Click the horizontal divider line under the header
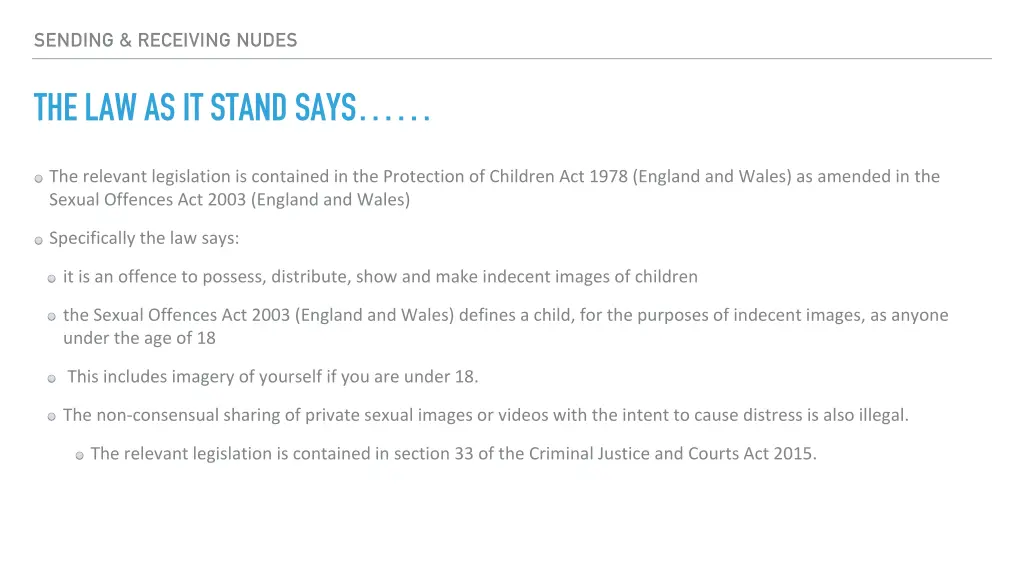Viewport: 1024px width, 576px height. (512, 59)
